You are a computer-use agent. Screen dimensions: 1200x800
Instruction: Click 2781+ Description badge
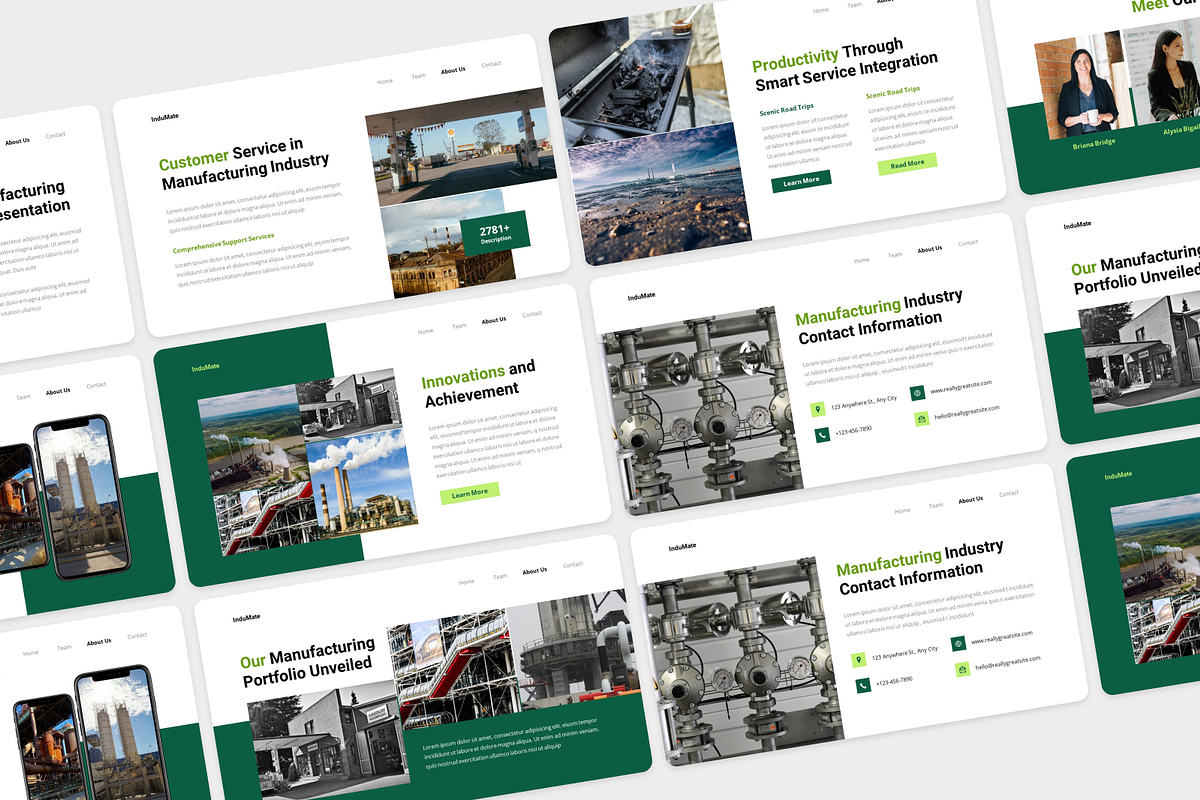tap(495, 233)
